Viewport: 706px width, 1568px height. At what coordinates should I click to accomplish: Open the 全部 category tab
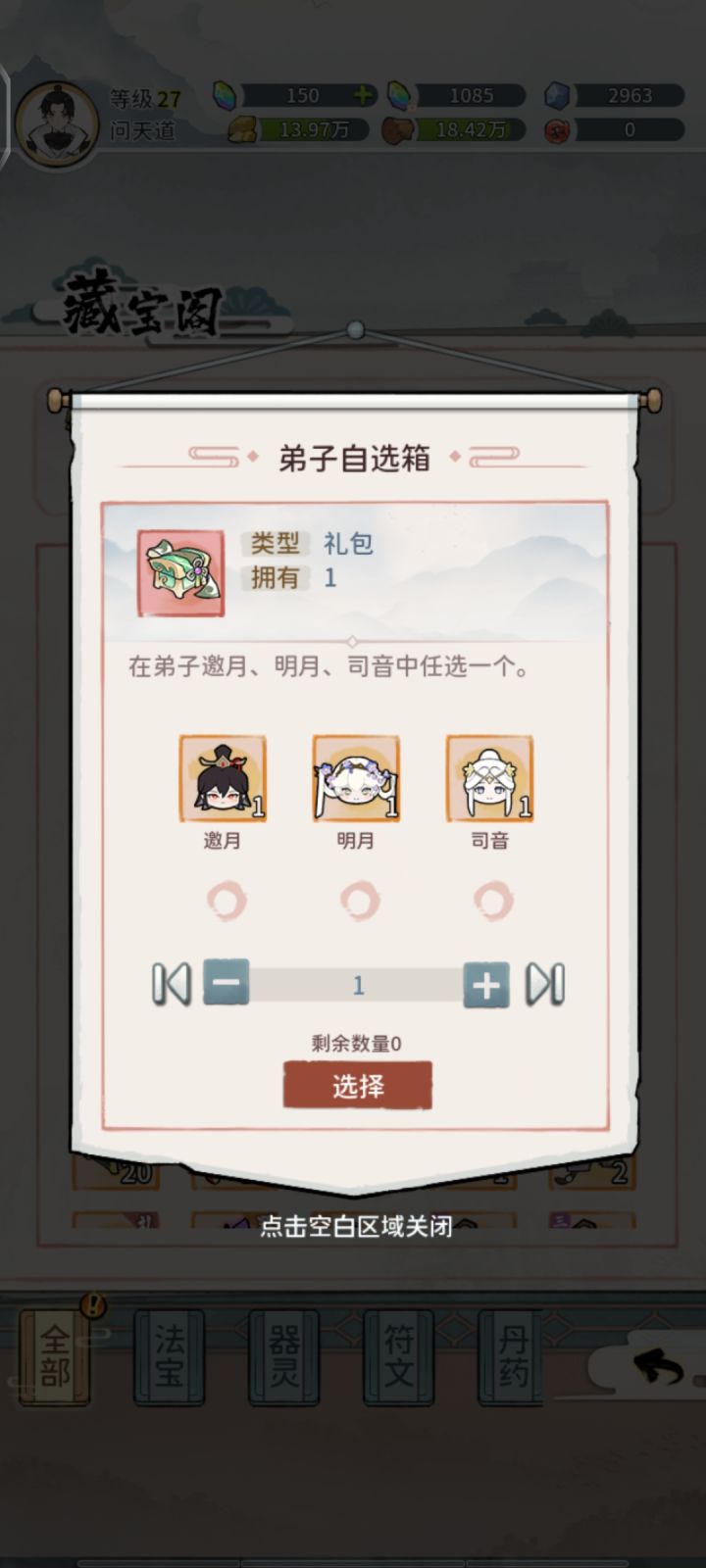tap(55, 1357)
